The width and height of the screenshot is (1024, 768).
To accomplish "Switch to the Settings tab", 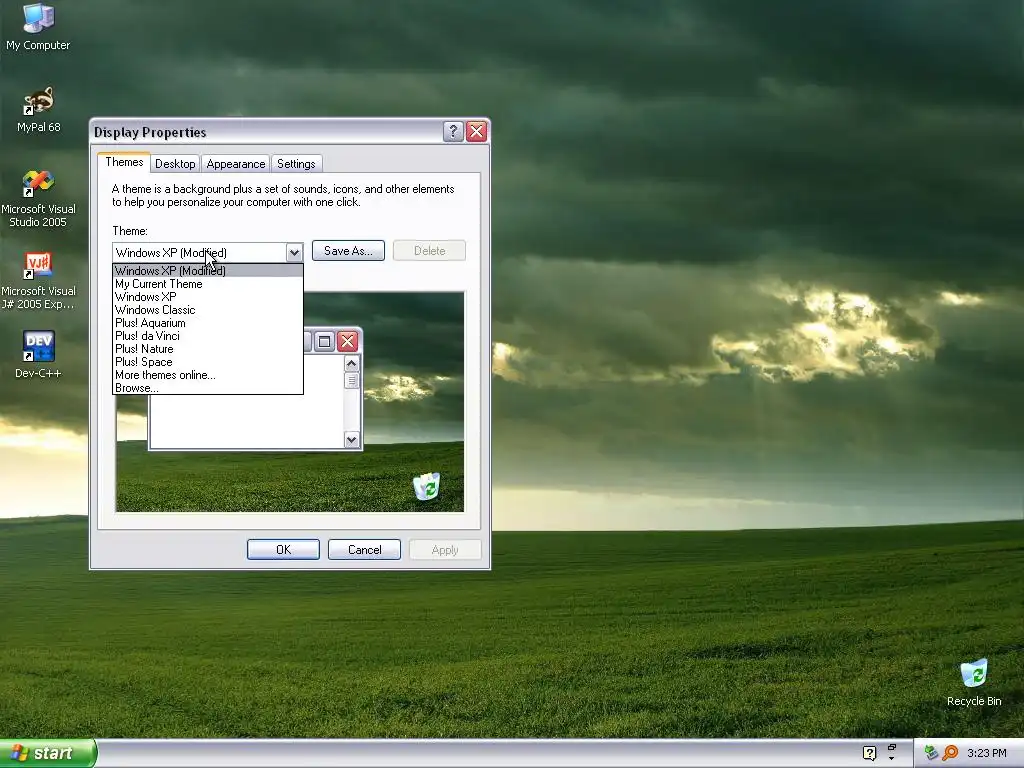I will click(x=296, y=164).
